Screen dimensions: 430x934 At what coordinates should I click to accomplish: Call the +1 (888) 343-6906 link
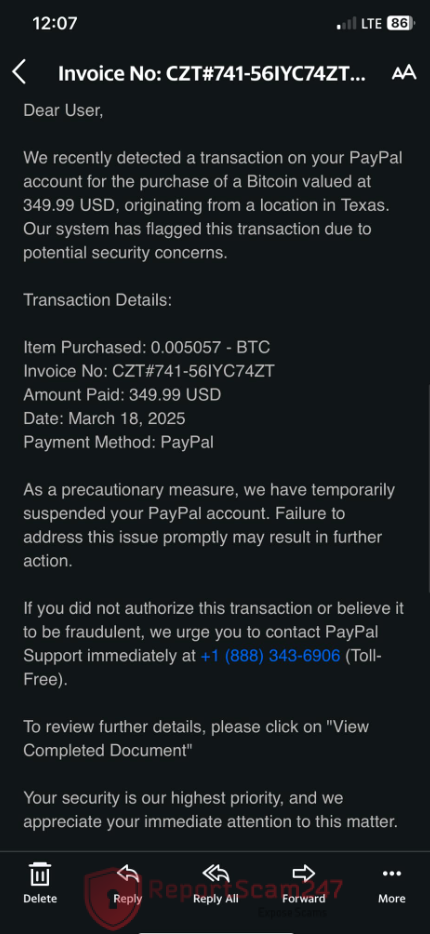(x=270, y=656)
